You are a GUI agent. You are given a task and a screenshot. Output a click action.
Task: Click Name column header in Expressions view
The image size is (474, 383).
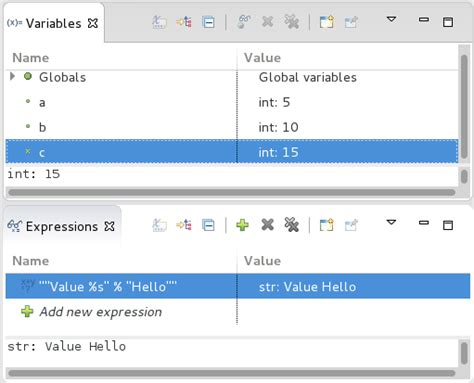click(121, 261)
